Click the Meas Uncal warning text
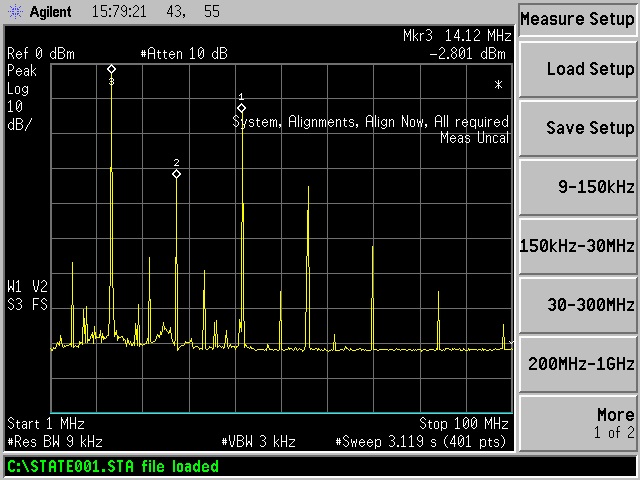Image resolution: width=640 pixels, height=480 pixels. [x=474, y=138]
